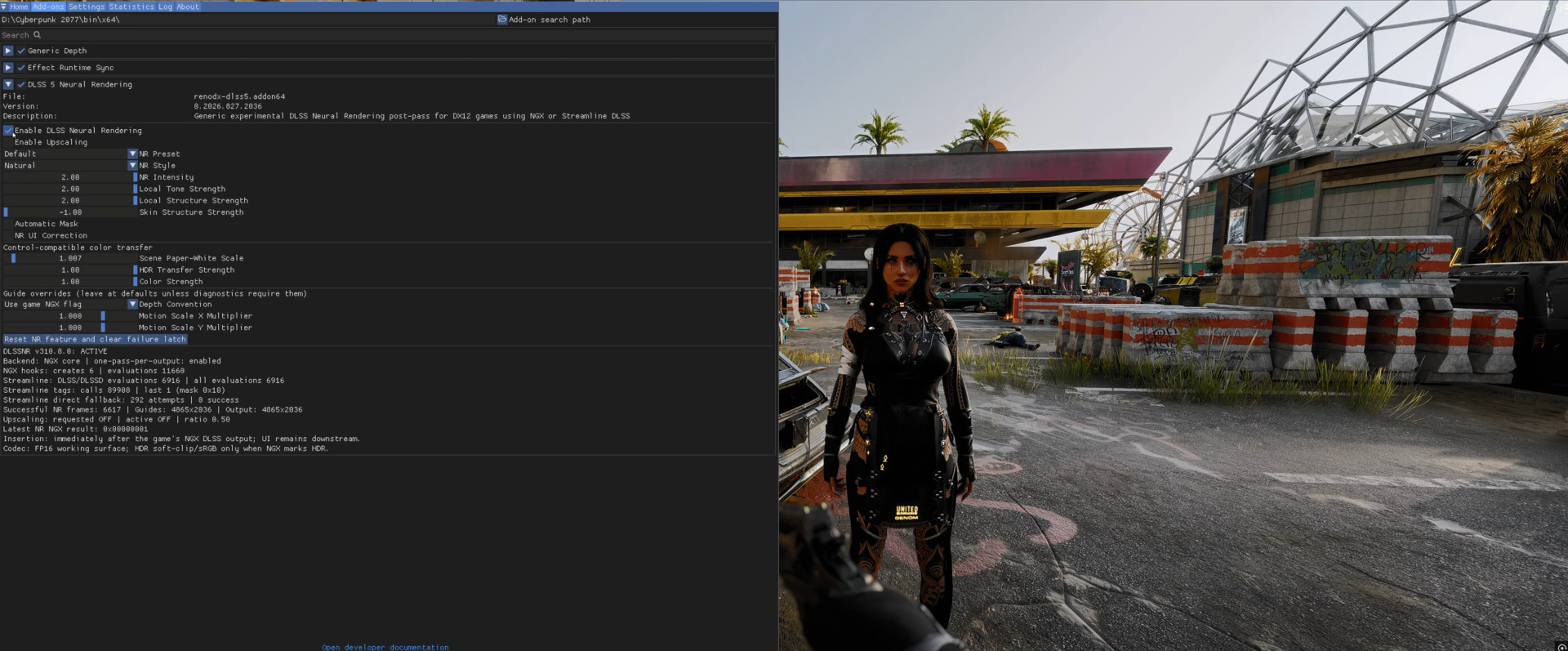Image resolution: width=1568 pixels, height=651 pixels.
Task: Click the search magnifier icon
Action: click(x=37, y=35)
